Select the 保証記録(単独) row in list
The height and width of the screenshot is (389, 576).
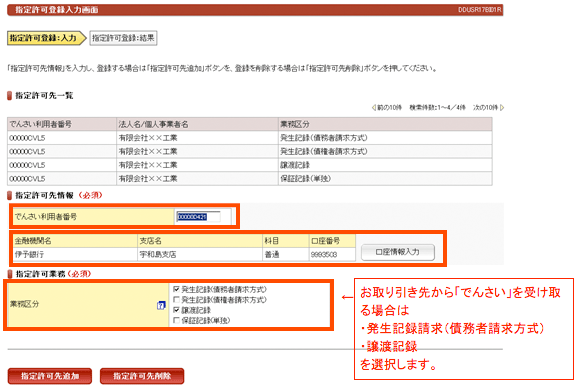coord(250,179)
